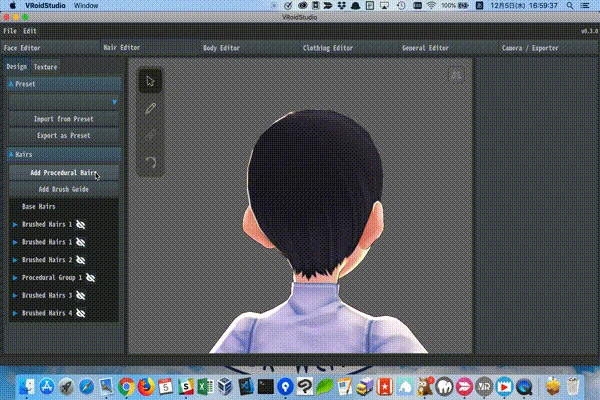Viewport: 600px width, 400px height.
Task: Open the Dropbox menu bar icon
Action: pos(342,5)
